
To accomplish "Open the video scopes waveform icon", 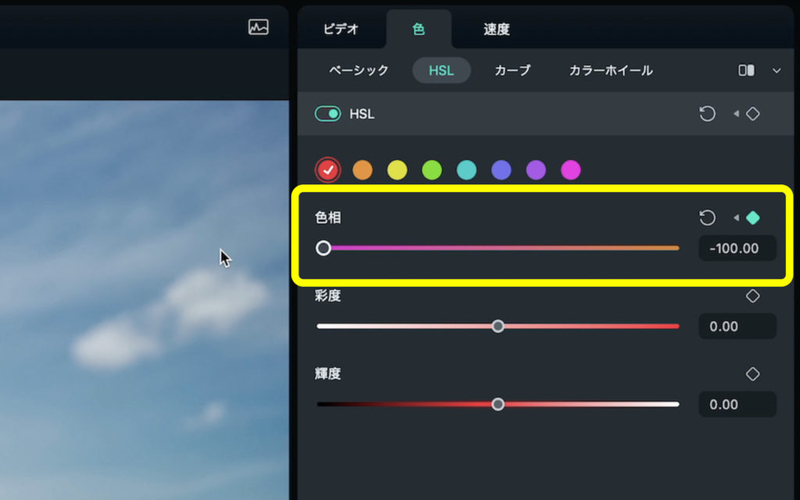I will pyautogui.click(x=258, y=27).
